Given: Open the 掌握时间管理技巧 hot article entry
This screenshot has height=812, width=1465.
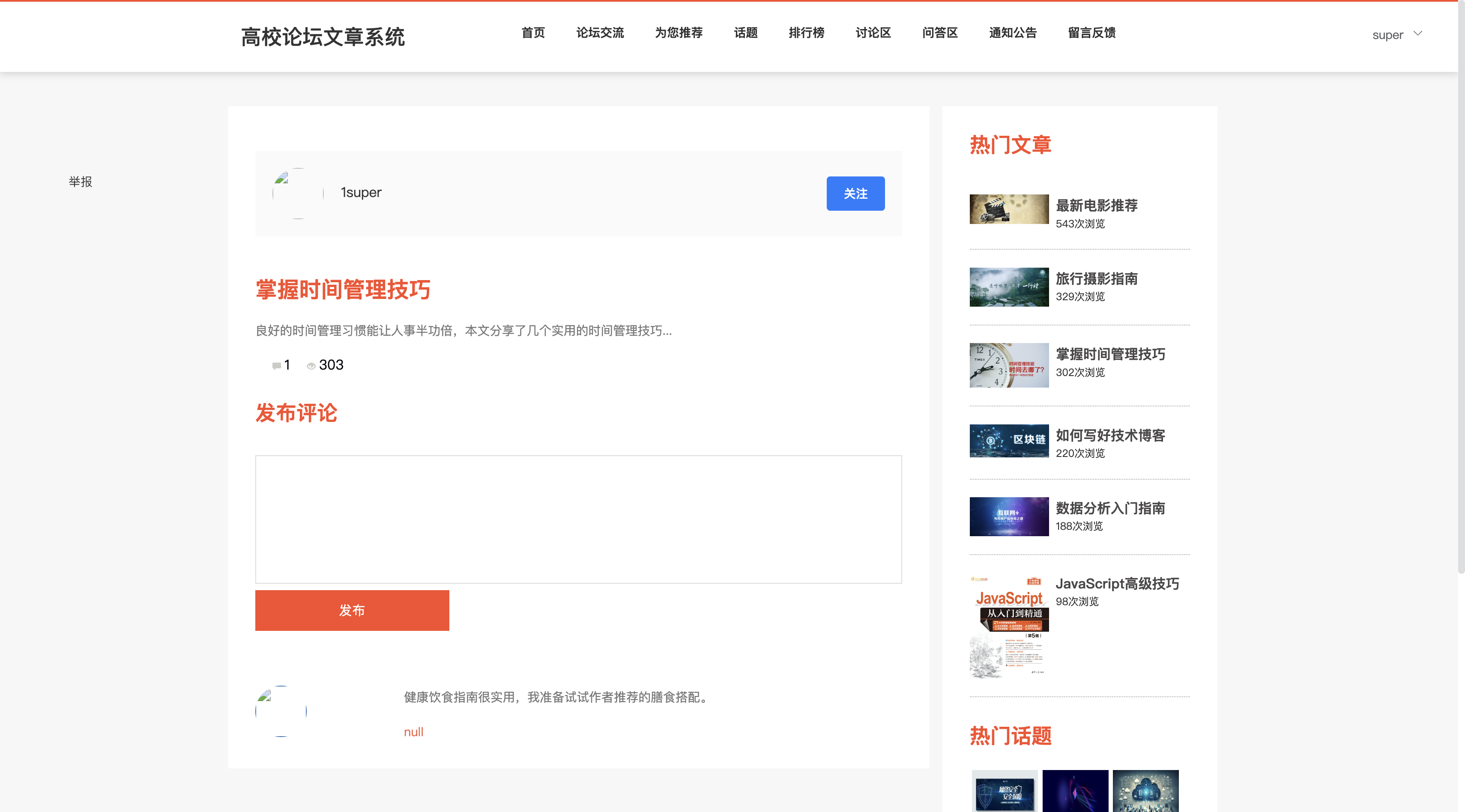Looking at the screenshot, I should 1109,354.
